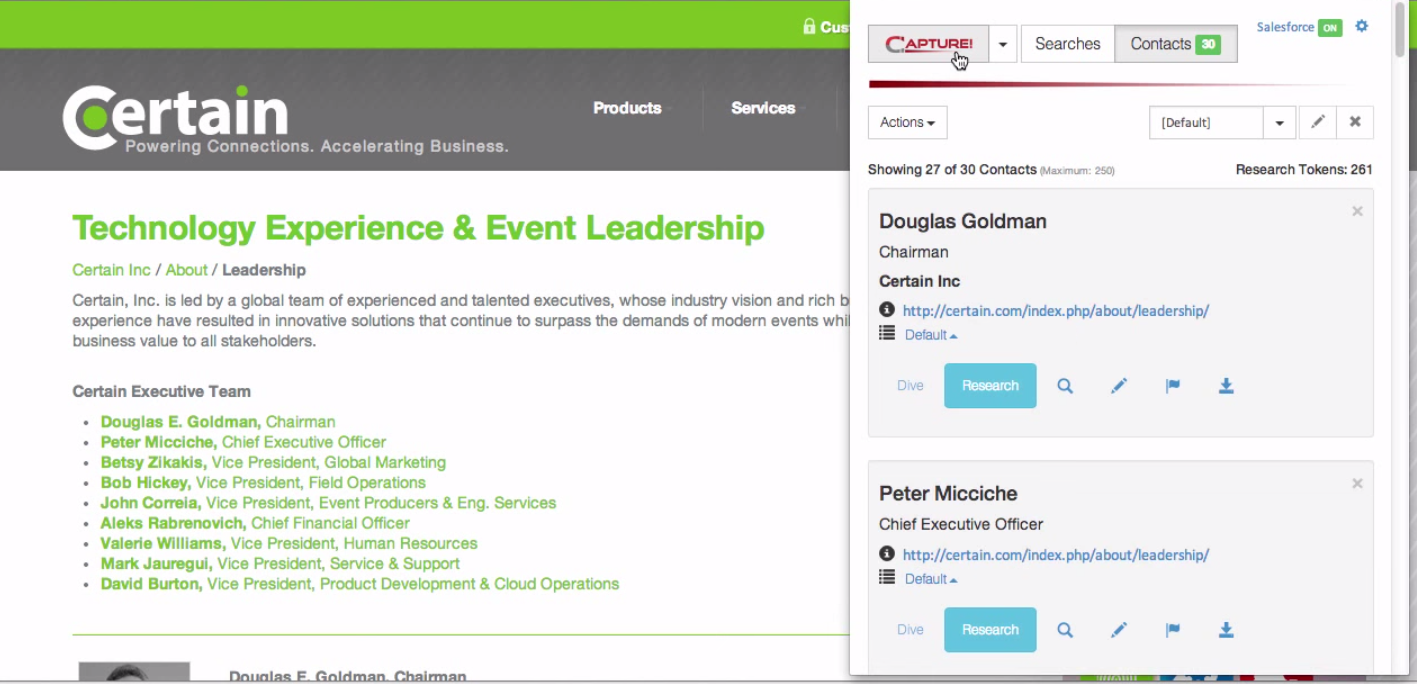Open Peter Micciche's leadership source link
Viewport: 1417px width, 684px height.
click(x=1055, y=555)
